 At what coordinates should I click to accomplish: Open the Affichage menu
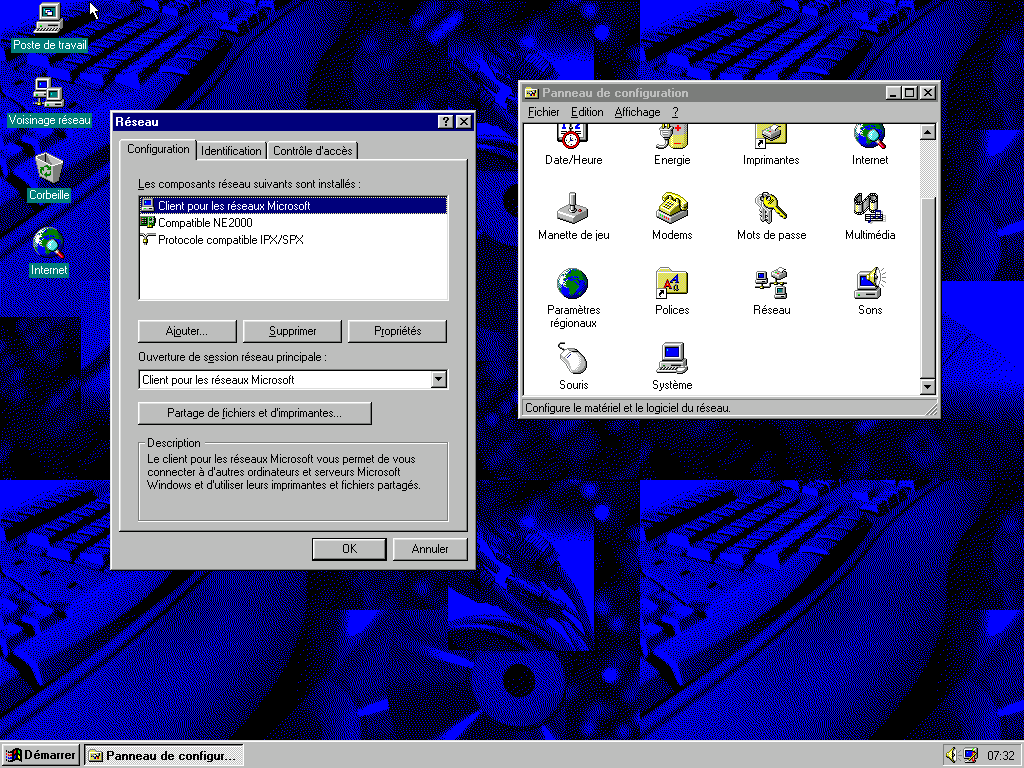click(x=637, y=112)
